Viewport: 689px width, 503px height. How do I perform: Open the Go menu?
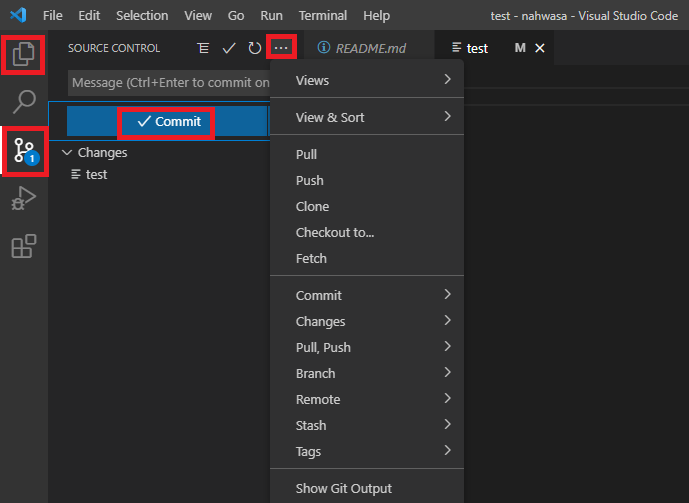[x=236, y=15]
